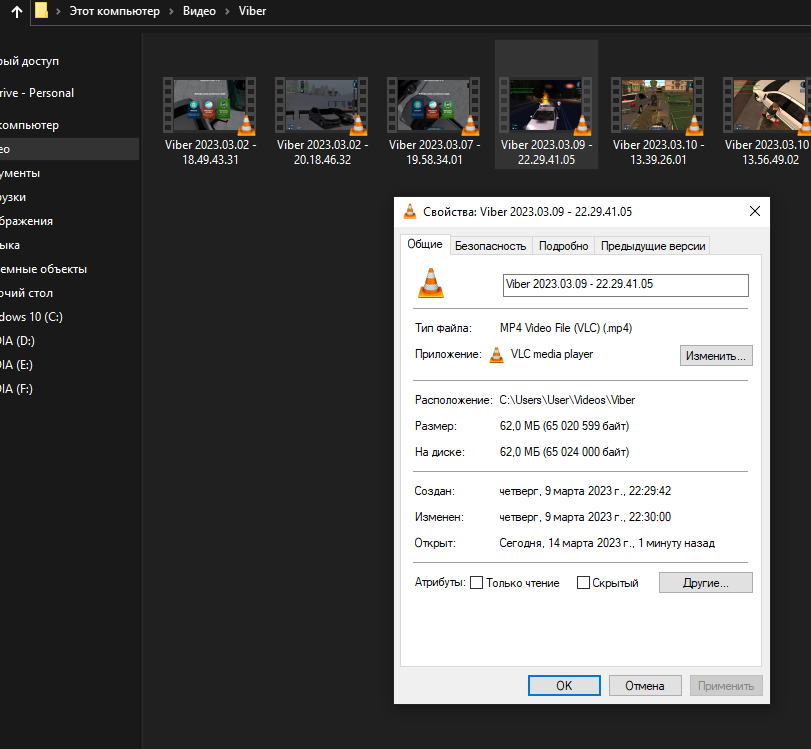The height and width of the screenshot is (749, 811).
Task: Select video Viber 2023.03.09 - 22.29.41.05 thumbnail
Action: pyautogui.click(x=546, y=105)
